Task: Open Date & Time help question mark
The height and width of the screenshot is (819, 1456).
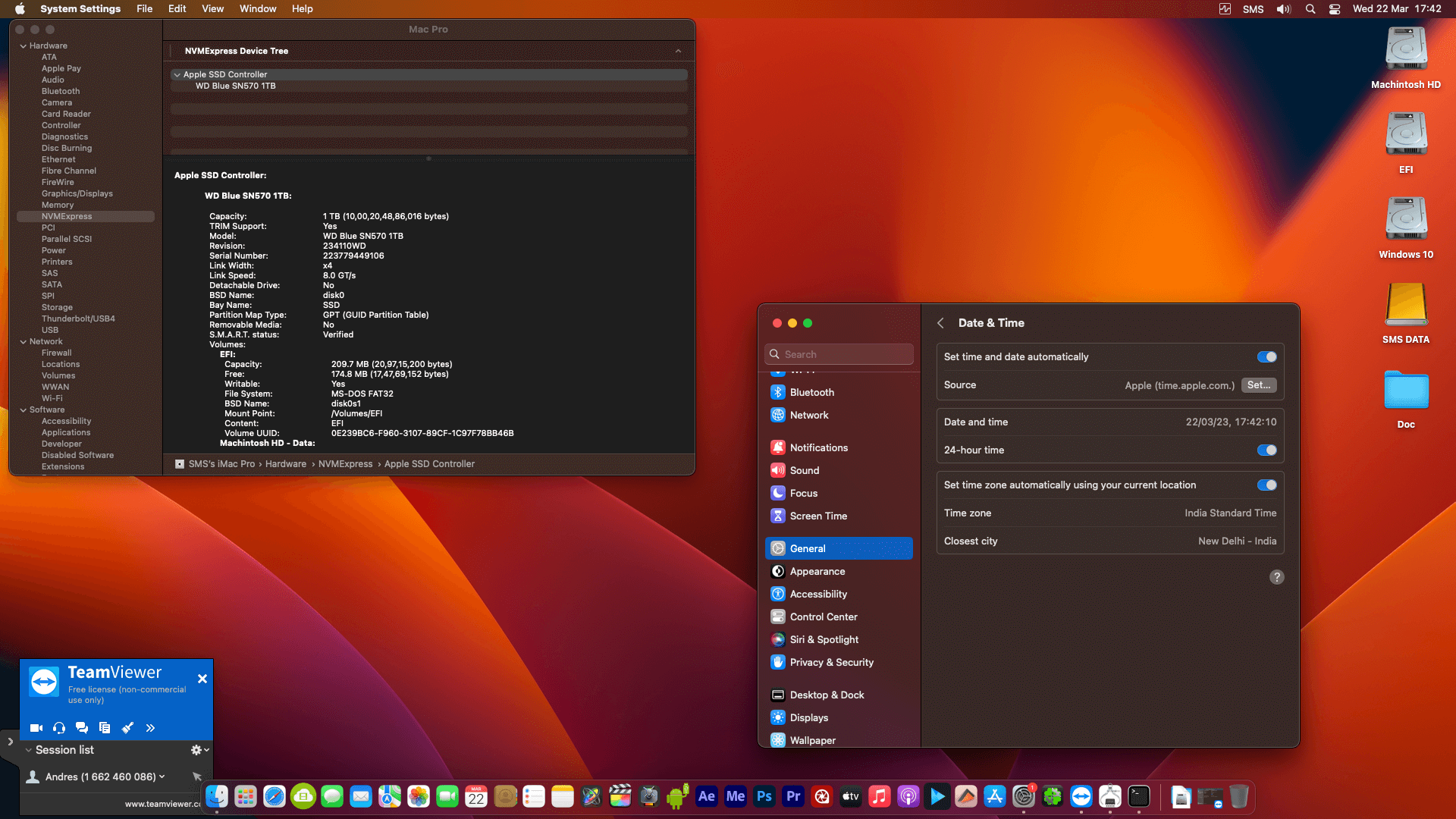Action: coord(1277,577)
